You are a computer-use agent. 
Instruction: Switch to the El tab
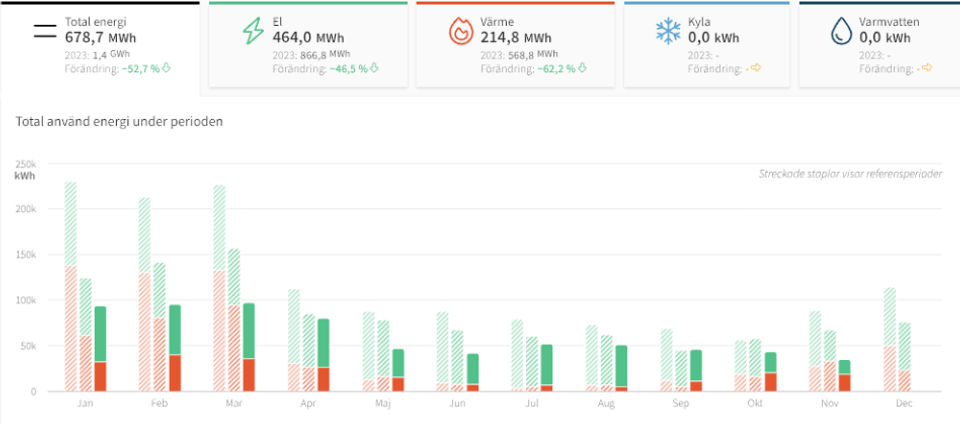308,46
